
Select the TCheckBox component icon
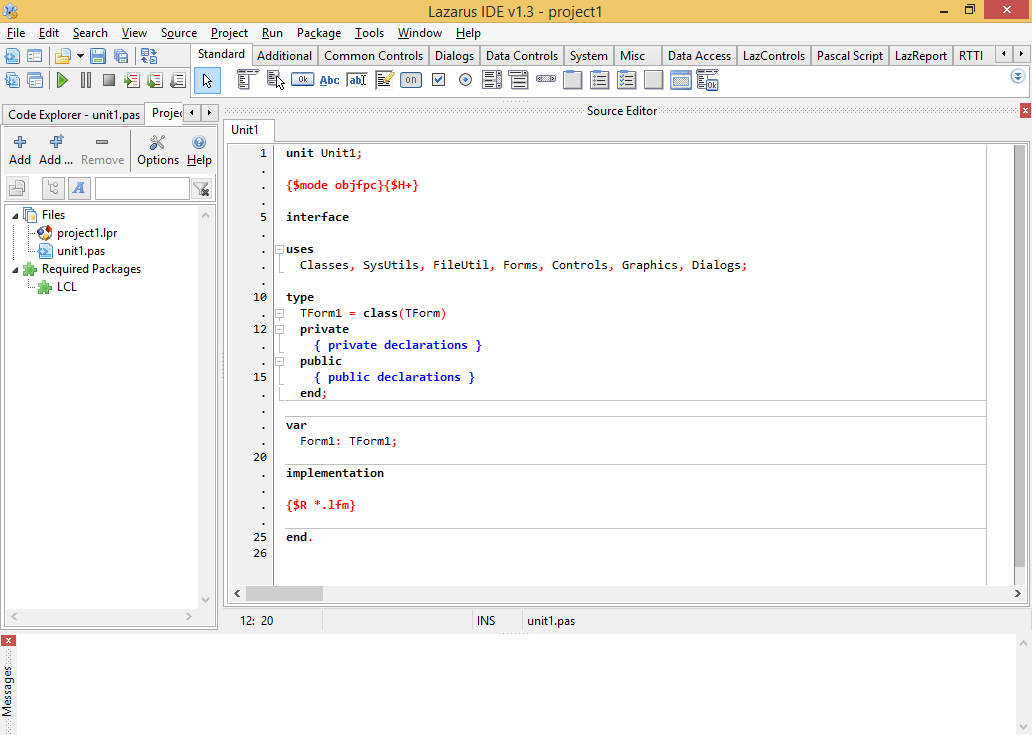click(x=438, y=80)
